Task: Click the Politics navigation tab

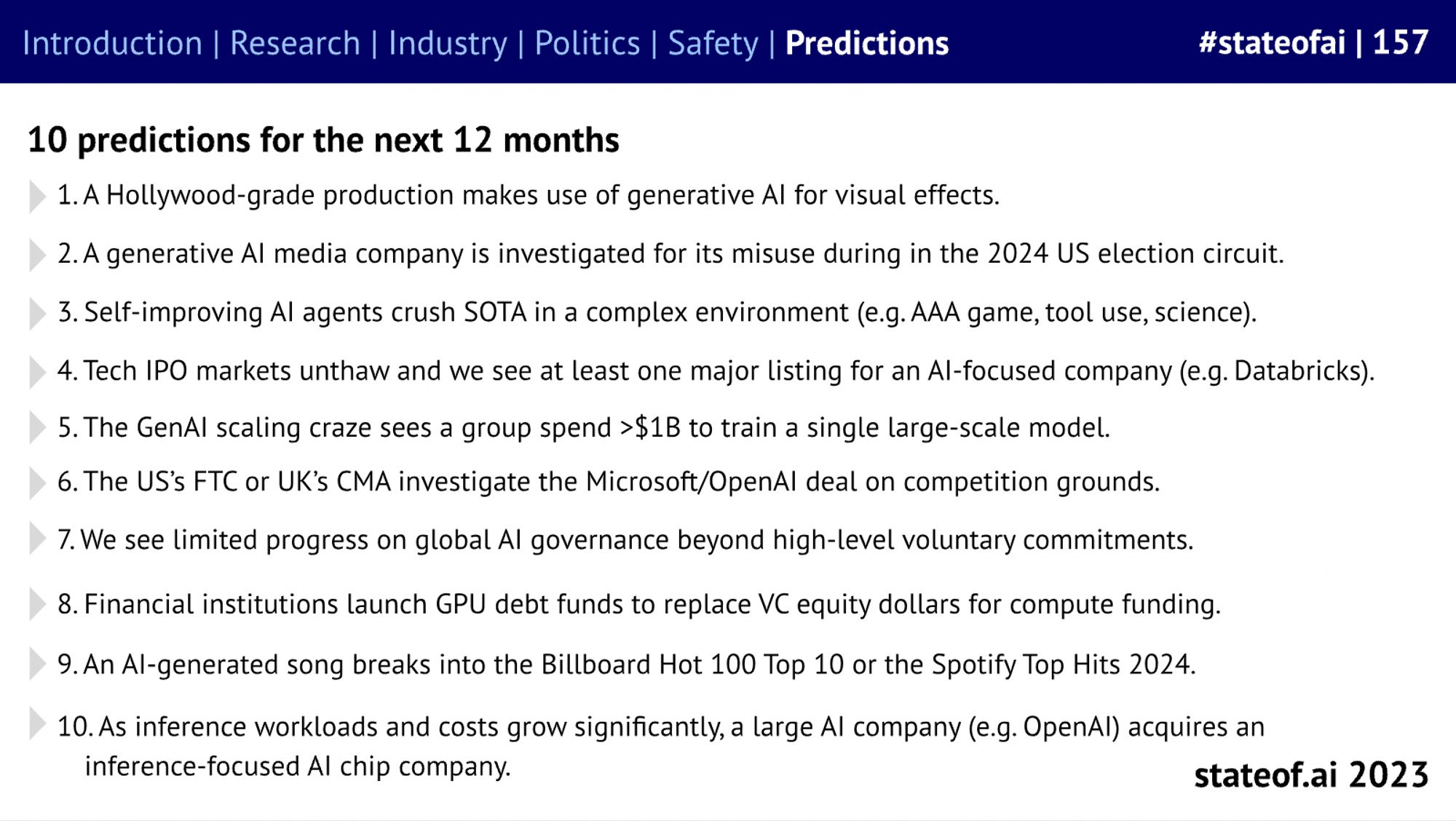Action: click(585, 42)
